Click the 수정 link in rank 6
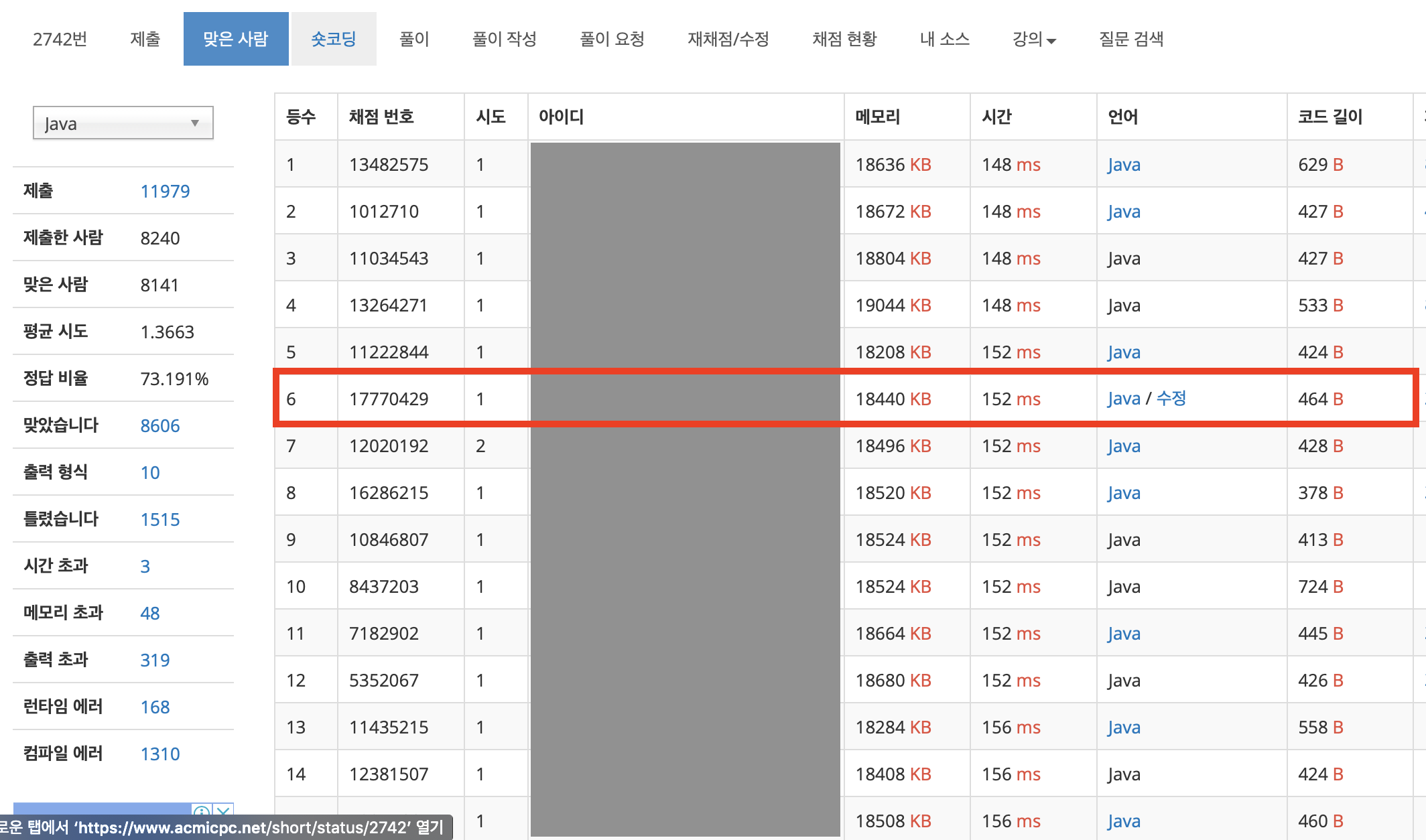This screenshot has width=1426, height=840. [1171, 399]
